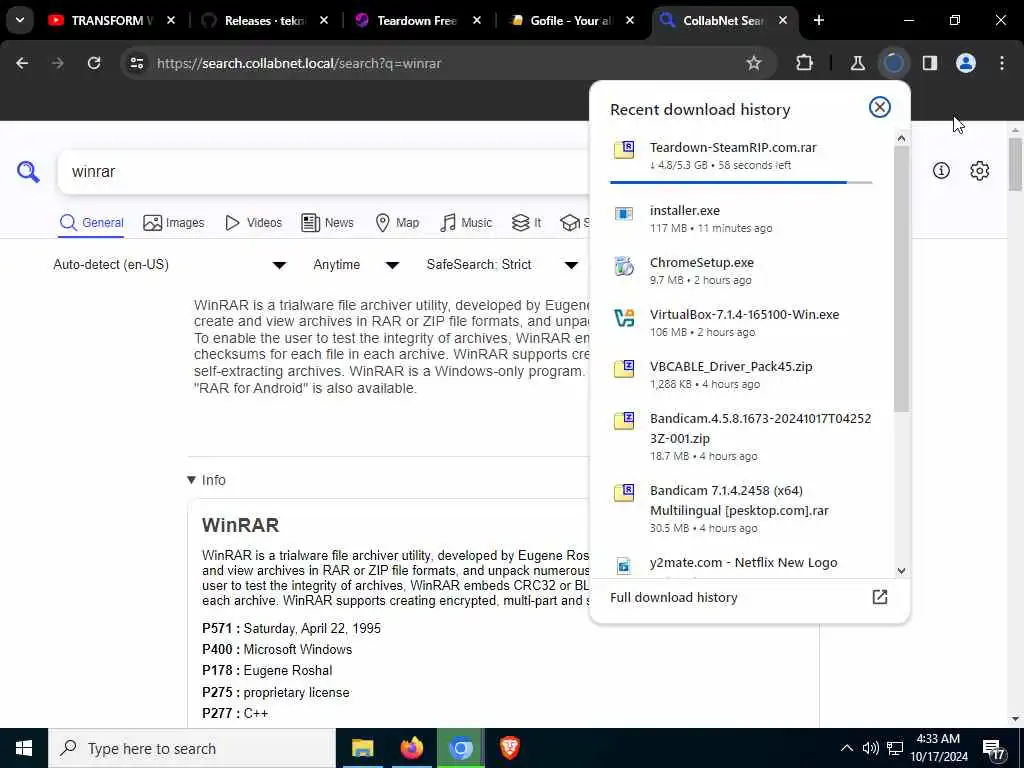Viewport: 1024px width, 768px height.
Task: Click the taskbar Type here to search box
Action: click(x=192, y=748)
